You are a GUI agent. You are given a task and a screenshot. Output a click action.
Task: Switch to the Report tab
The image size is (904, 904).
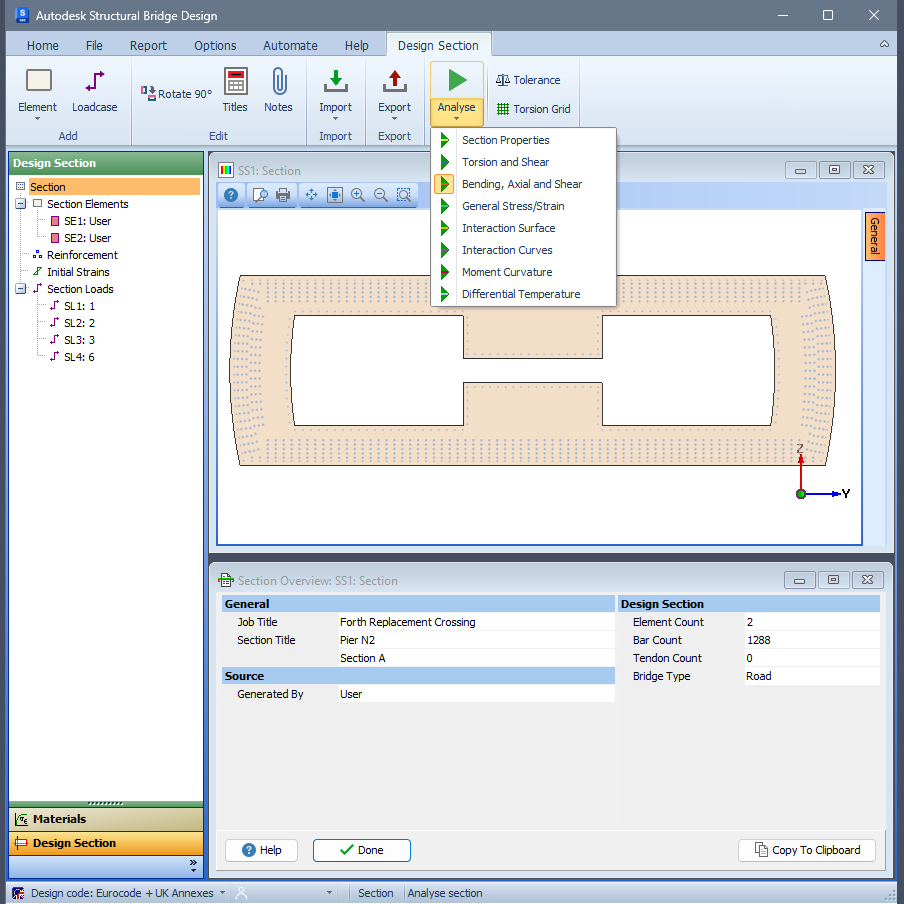pos(148,46)
